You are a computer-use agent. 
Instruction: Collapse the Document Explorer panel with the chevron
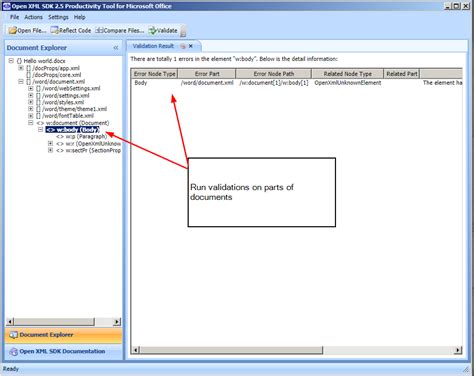click(116, 48)
